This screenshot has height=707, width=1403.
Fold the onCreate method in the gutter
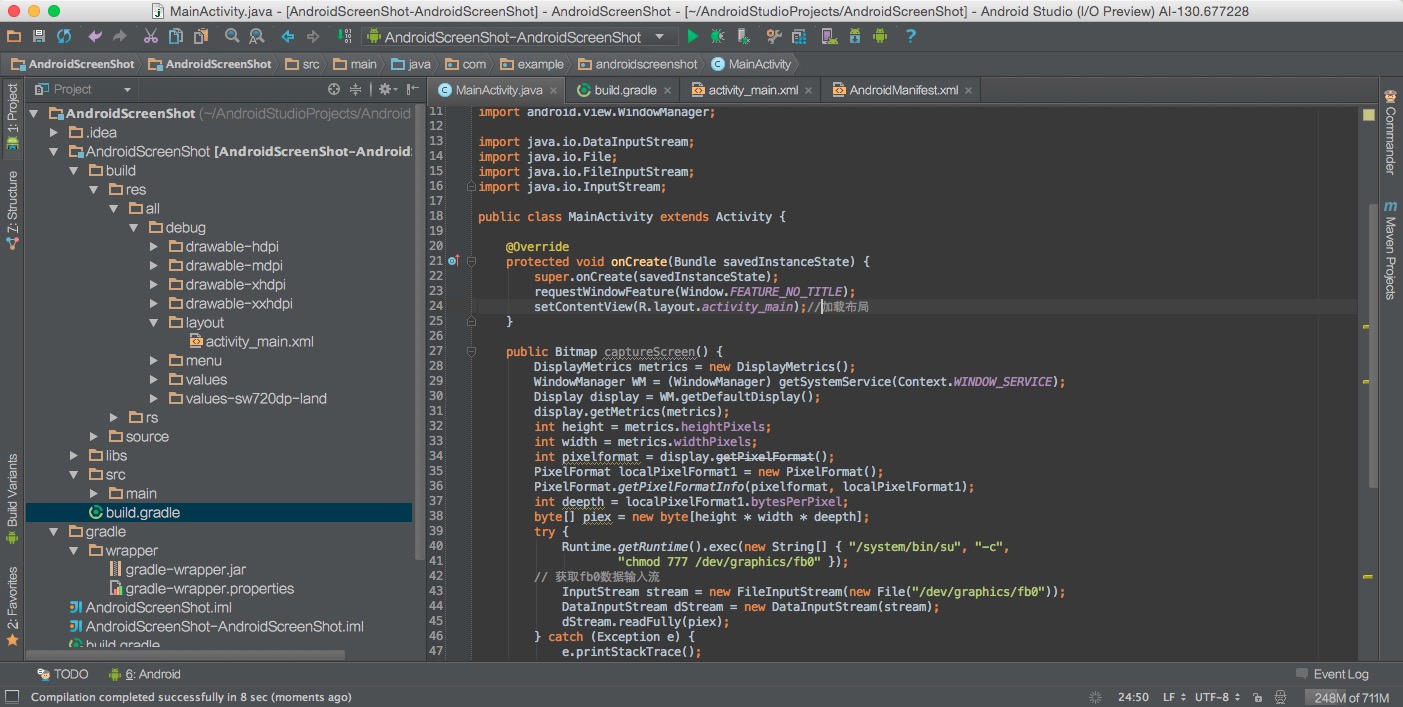click(x=471, y=262)
